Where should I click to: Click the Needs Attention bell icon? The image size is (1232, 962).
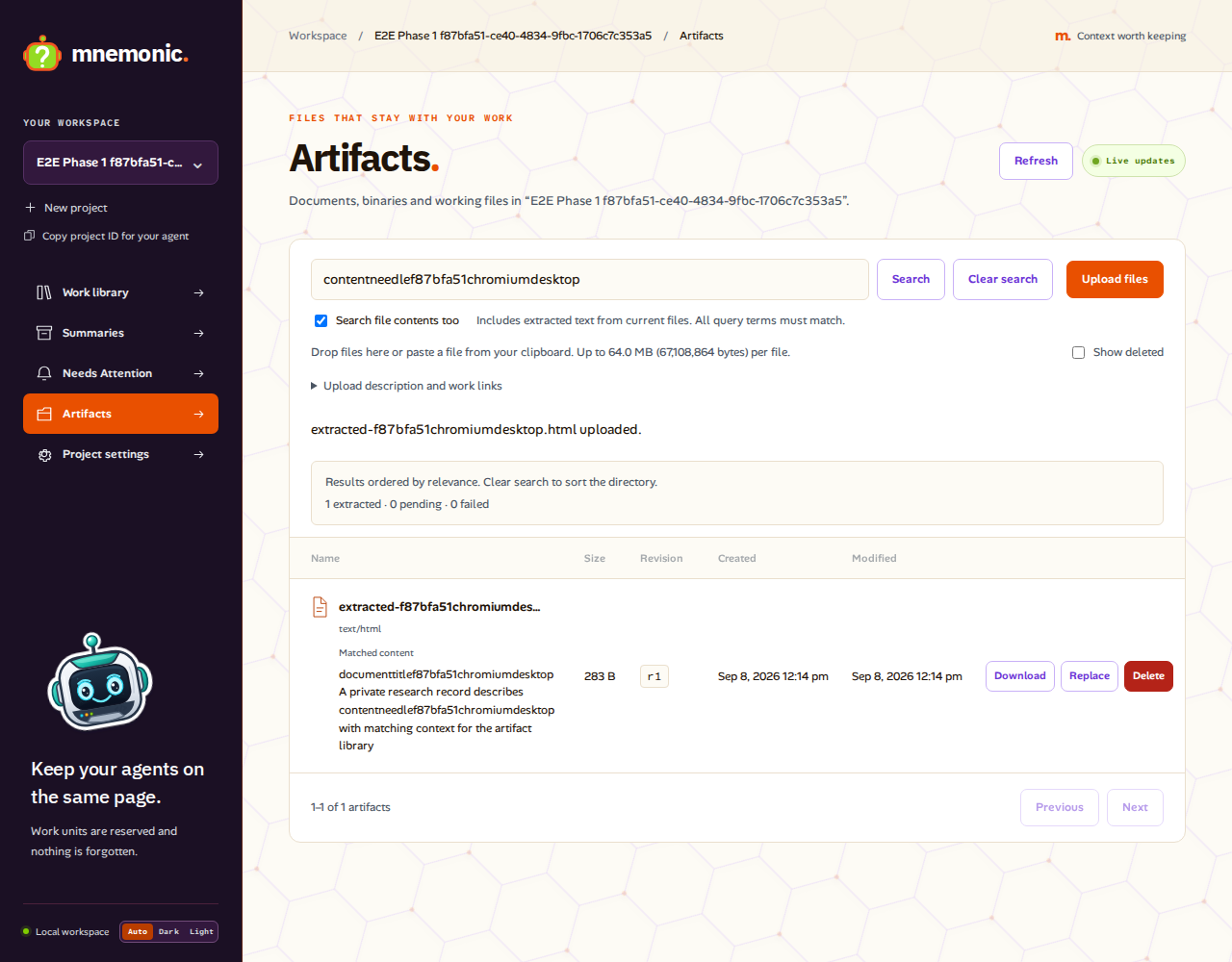(x=44, y=373)
